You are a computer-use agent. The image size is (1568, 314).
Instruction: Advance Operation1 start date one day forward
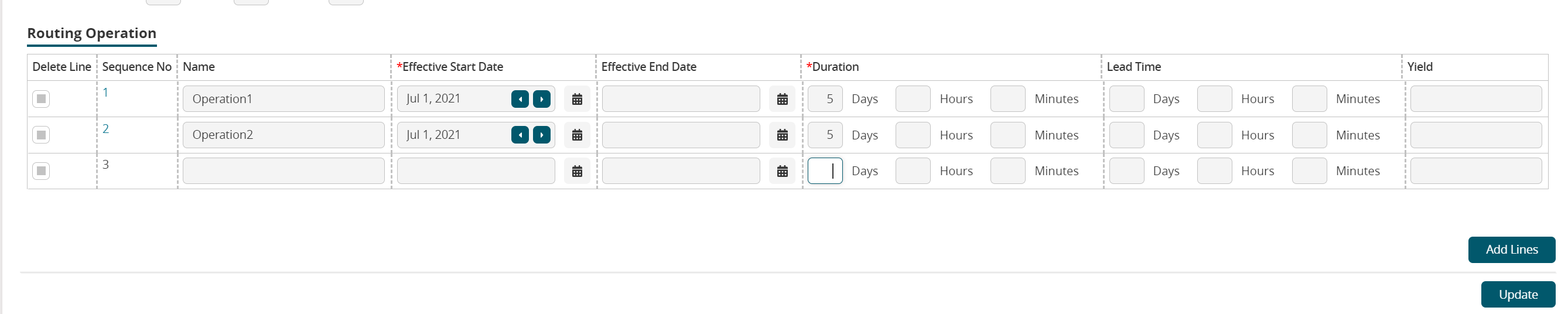[541, 99]
